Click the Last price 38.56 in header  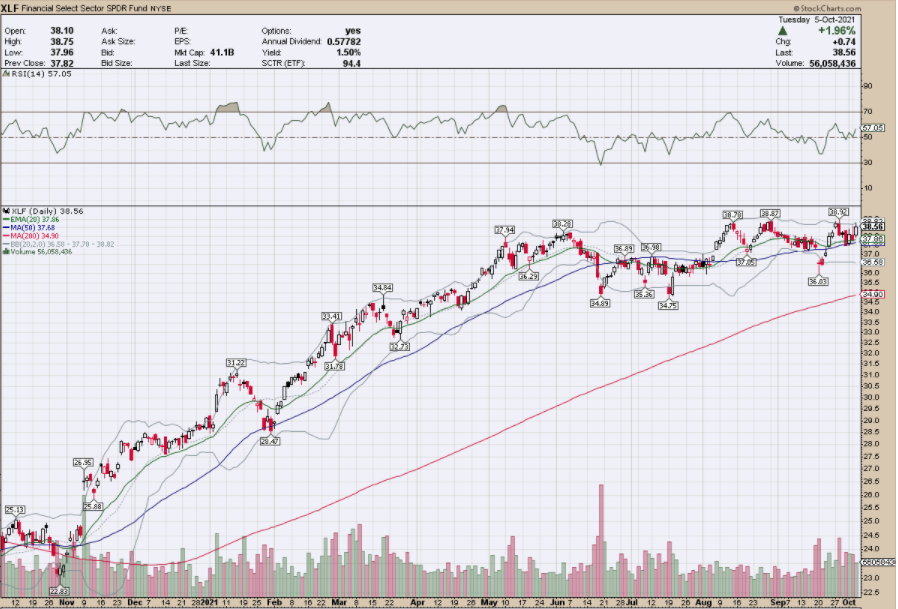click(845, 52)
